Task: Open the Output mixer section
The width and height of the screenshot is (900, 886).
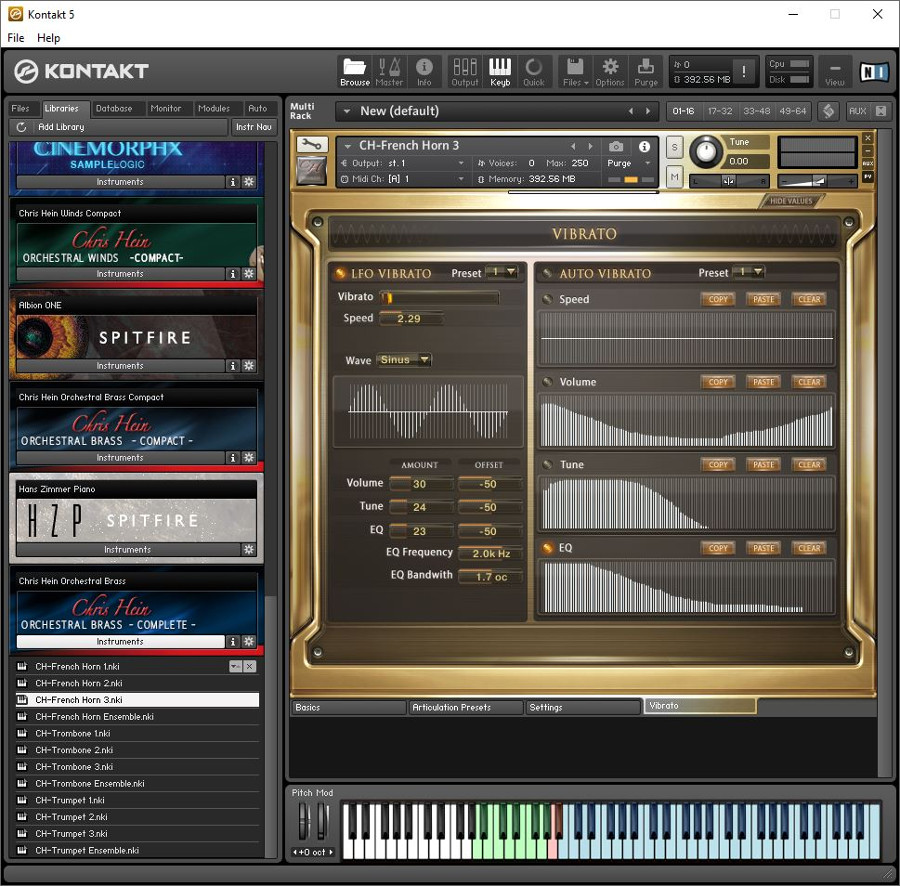Action: pyautogui.click(x=464, y=72)
